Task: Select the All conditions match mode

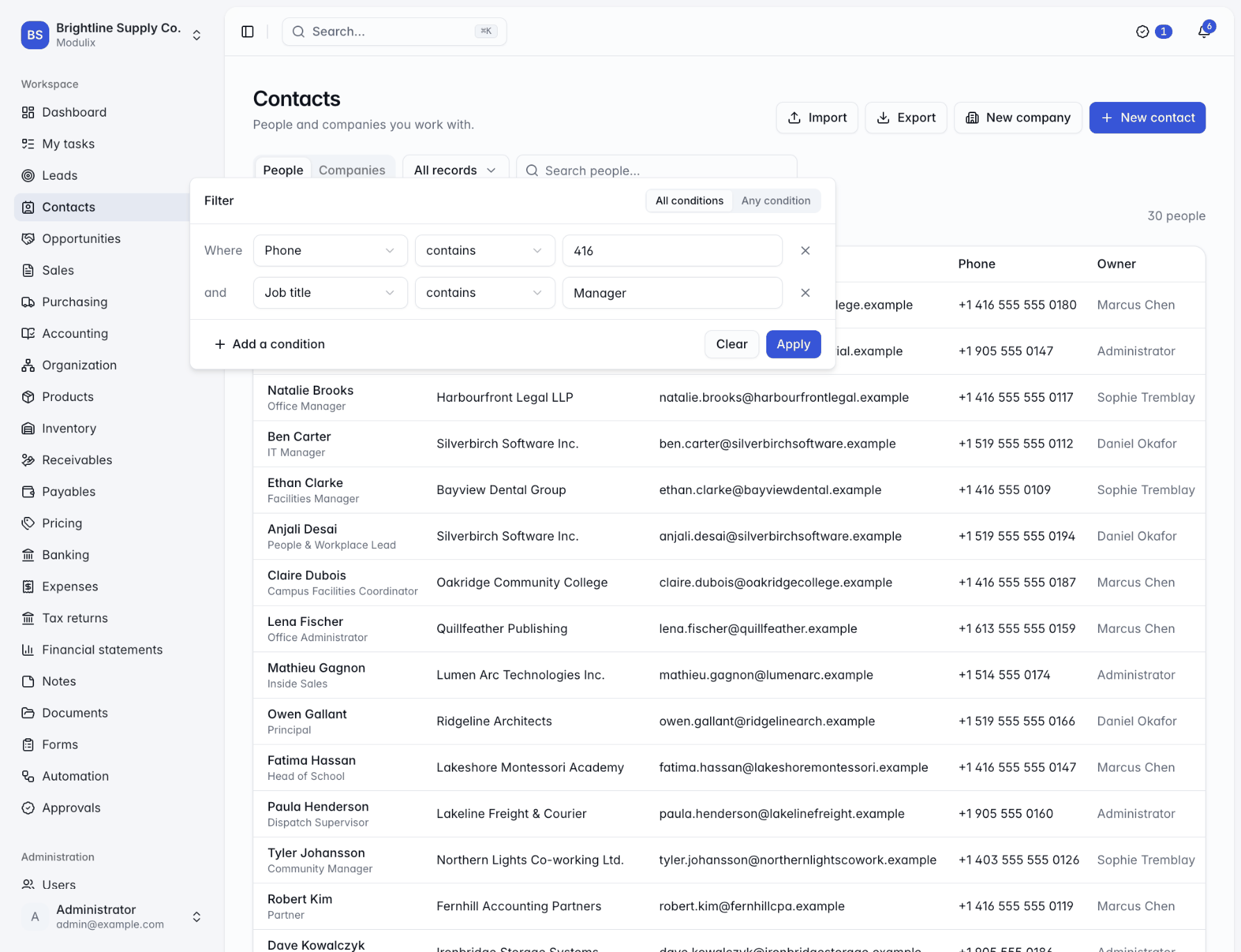Action: coord(689,201)
